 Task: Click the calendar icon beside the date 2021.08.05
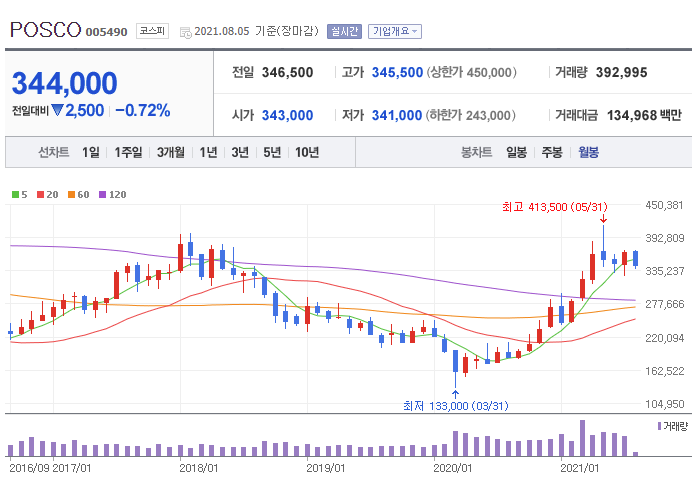pyautogui.click(x=186, y=32)
